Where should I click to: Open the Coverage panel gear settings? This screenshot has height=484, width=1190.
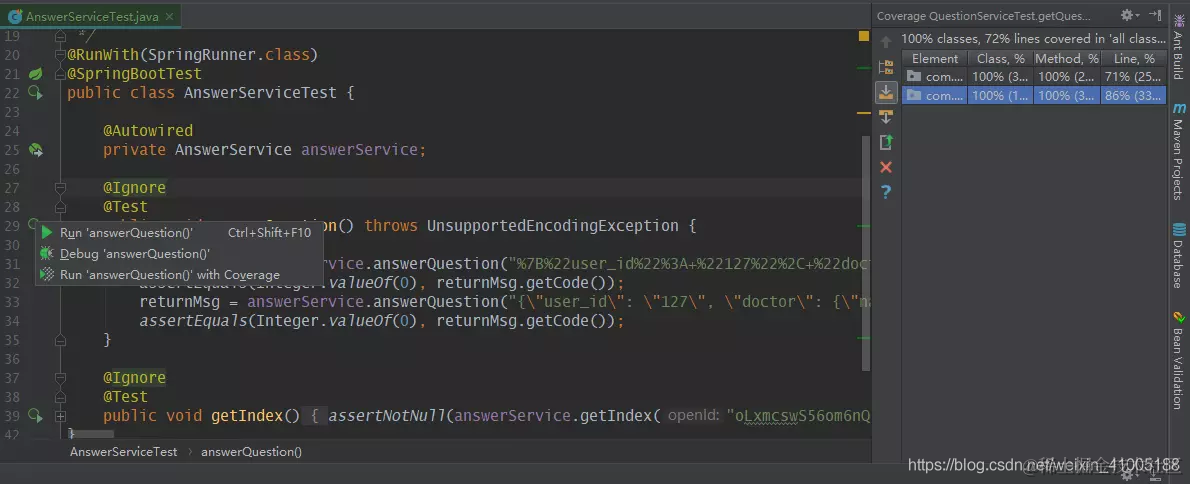1129,15
